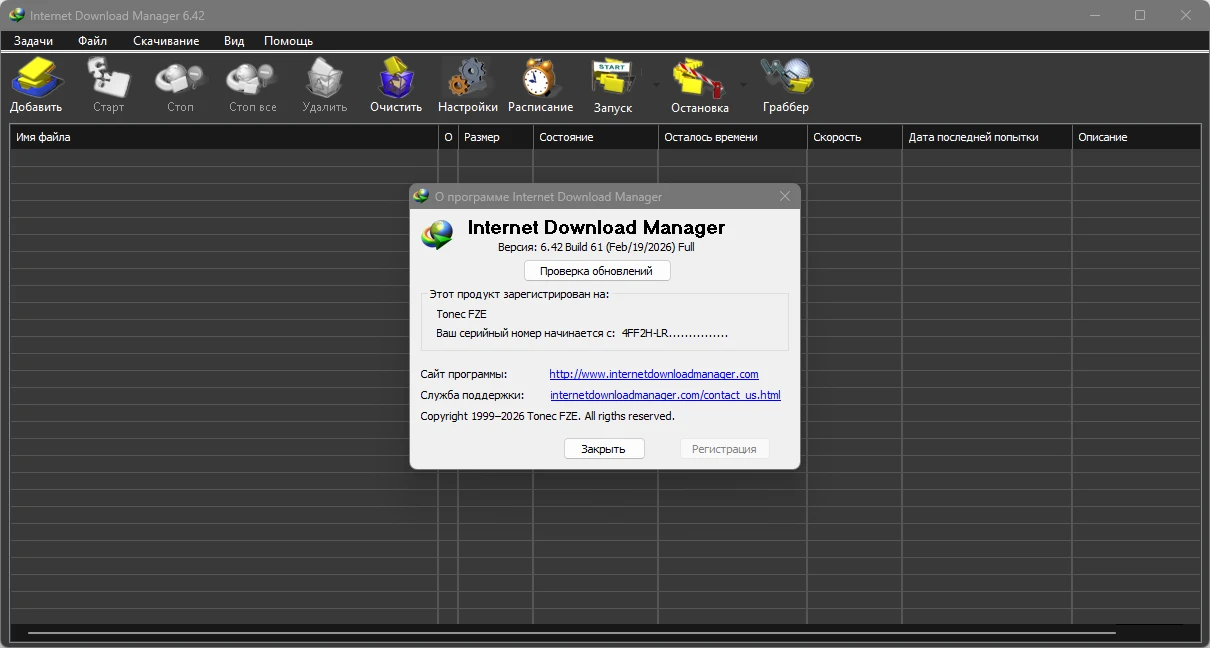Open the Помощь menu
This screenshot has height=648, width=1210.
(288, 41)
